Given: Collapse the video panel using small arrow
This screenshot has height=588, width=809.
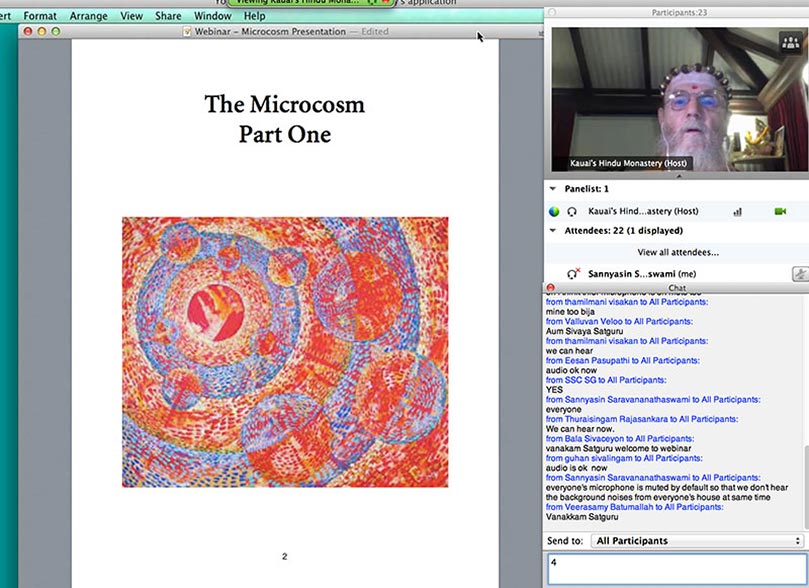Looking at the screenshot, I should [x=677, y=176].
